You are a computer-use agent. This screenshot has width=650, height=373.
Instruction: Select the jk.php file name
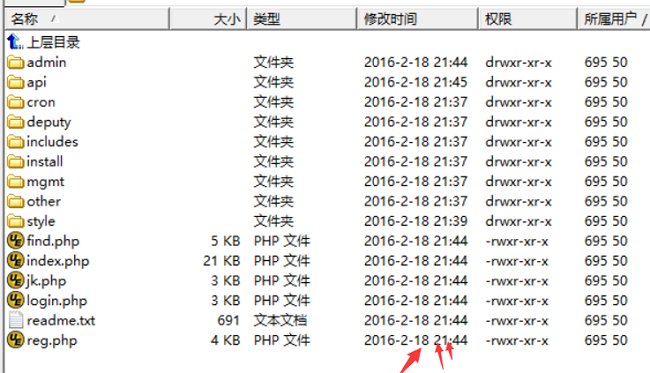coord(46,281)
